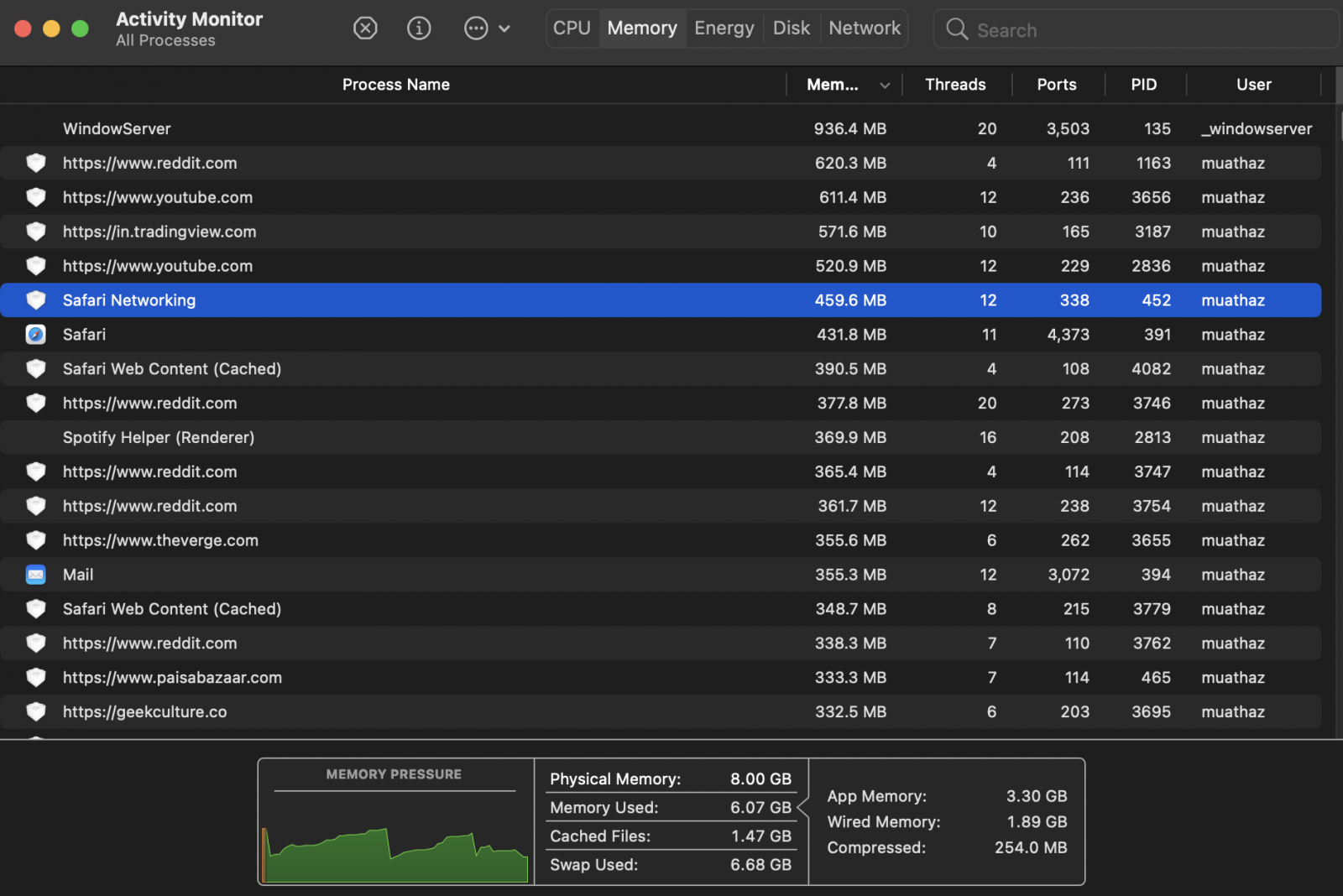
Task: Click the Compressed 254.0 MB value
Action: click(1031, 848)
